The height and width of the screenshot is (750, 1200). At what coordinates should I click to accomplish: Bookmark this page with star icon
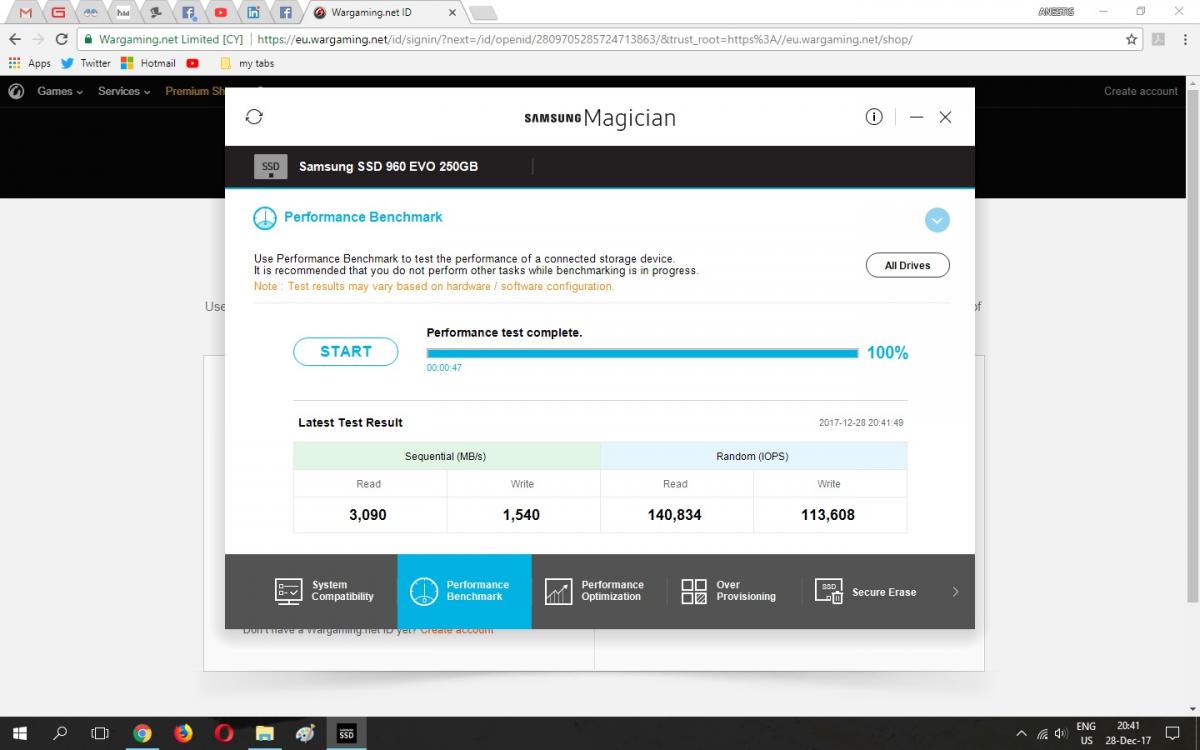click(1131, 39)
